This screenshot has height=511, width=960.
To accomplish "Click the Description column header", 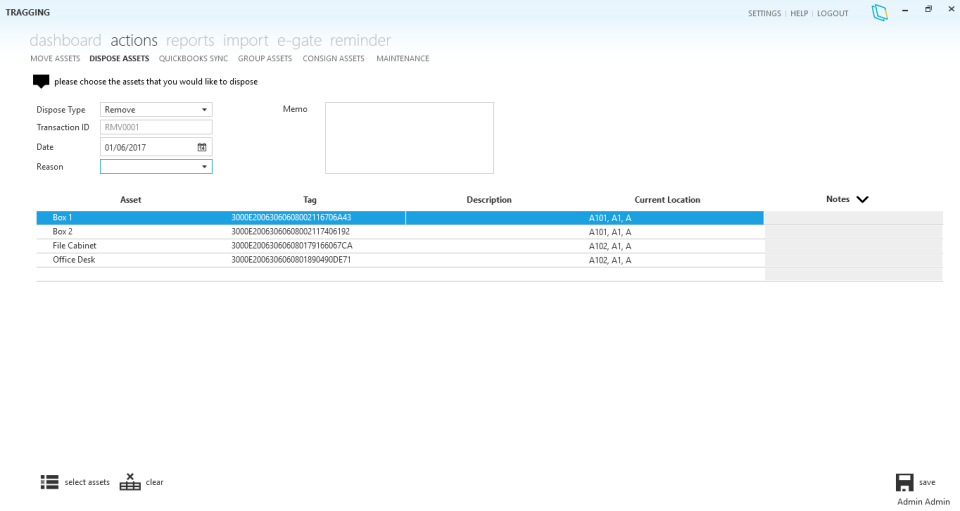I will point(489,200).
